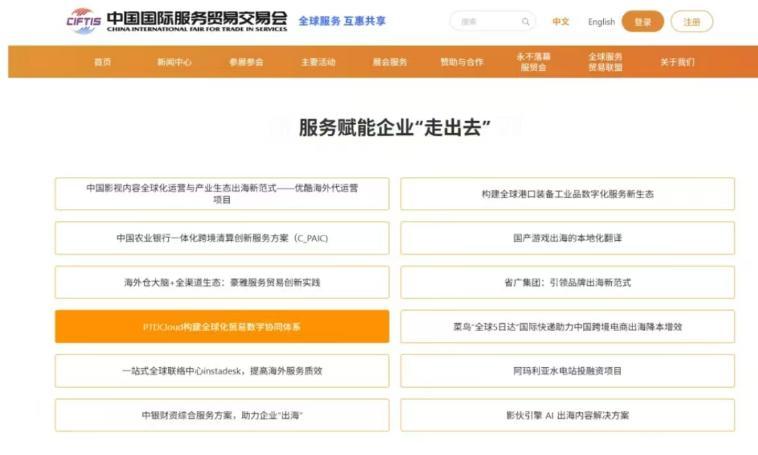Click the 服务赋能企业“走出去” heading
Viewport: 758px width, 455px height.
click(394, 128)
